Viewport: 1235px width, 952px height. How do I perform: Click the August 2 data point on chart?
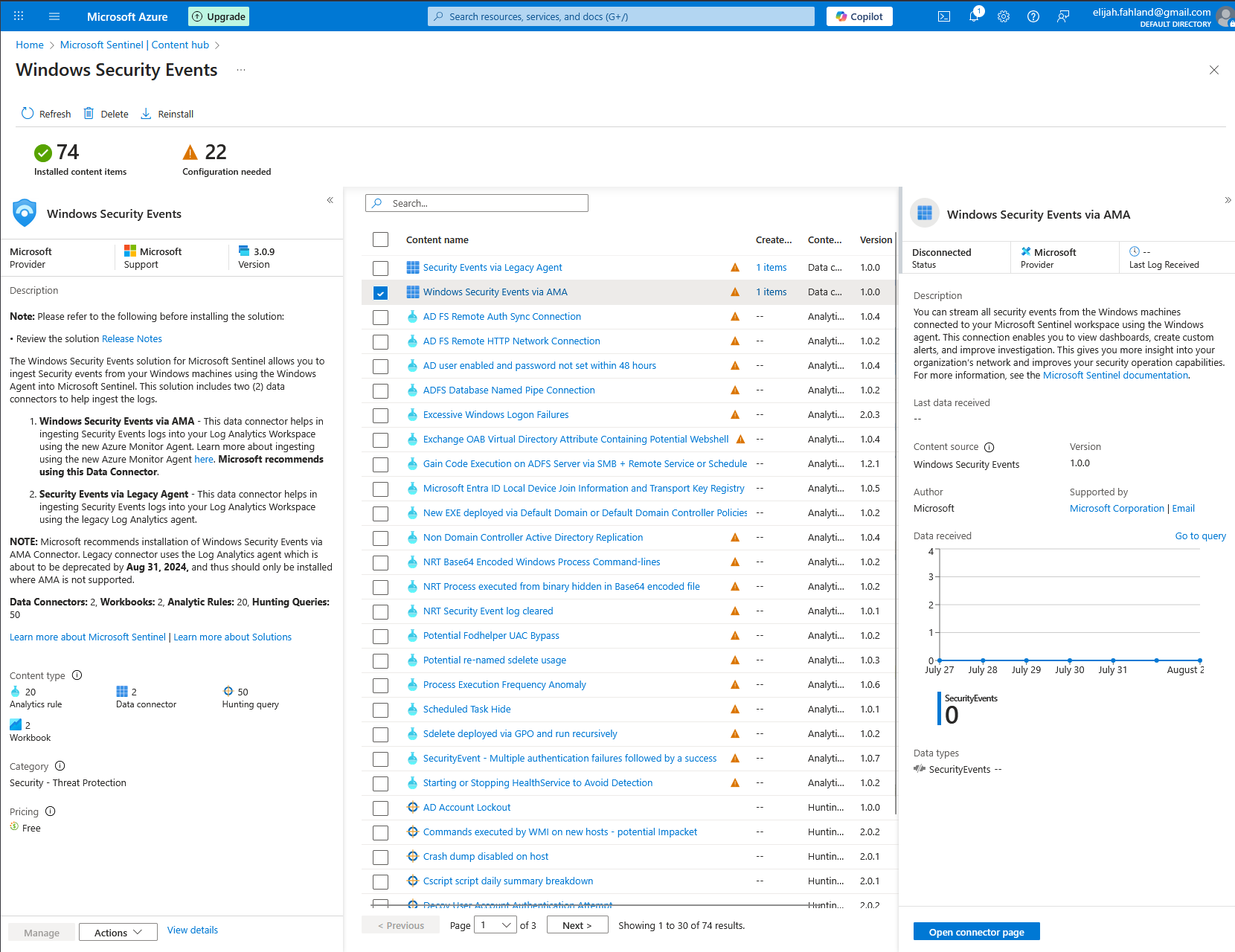pyautogui.click(x=1199, y=660)
